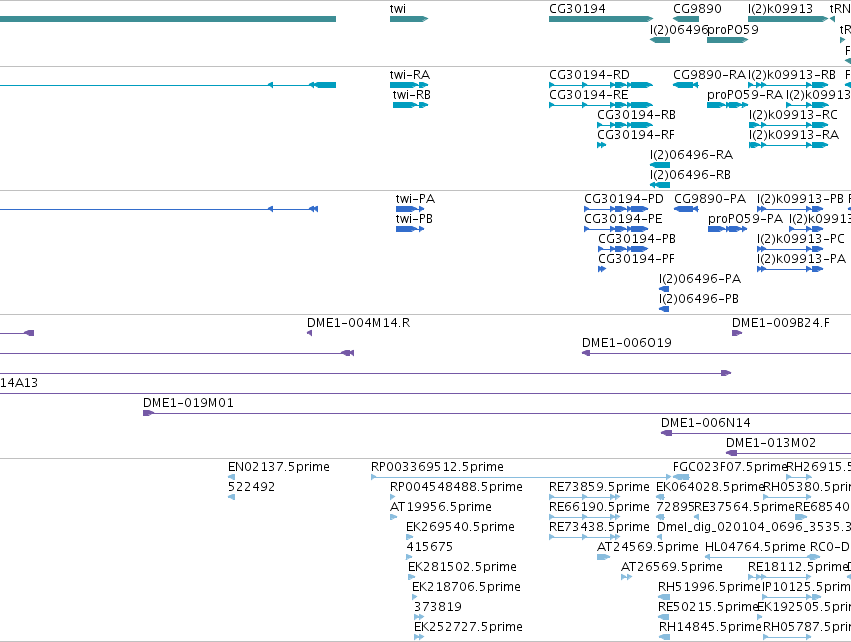This screenshot has width=851, height=642.
Task: Click the twi gene glyph
Action: point(409,19)
